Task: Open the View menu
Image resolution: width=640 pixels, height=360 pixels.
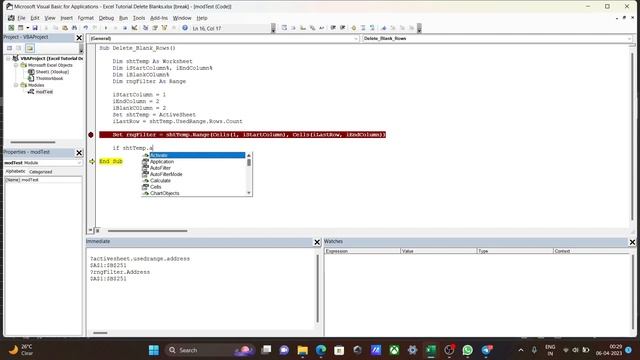Action: pos(50,18)
